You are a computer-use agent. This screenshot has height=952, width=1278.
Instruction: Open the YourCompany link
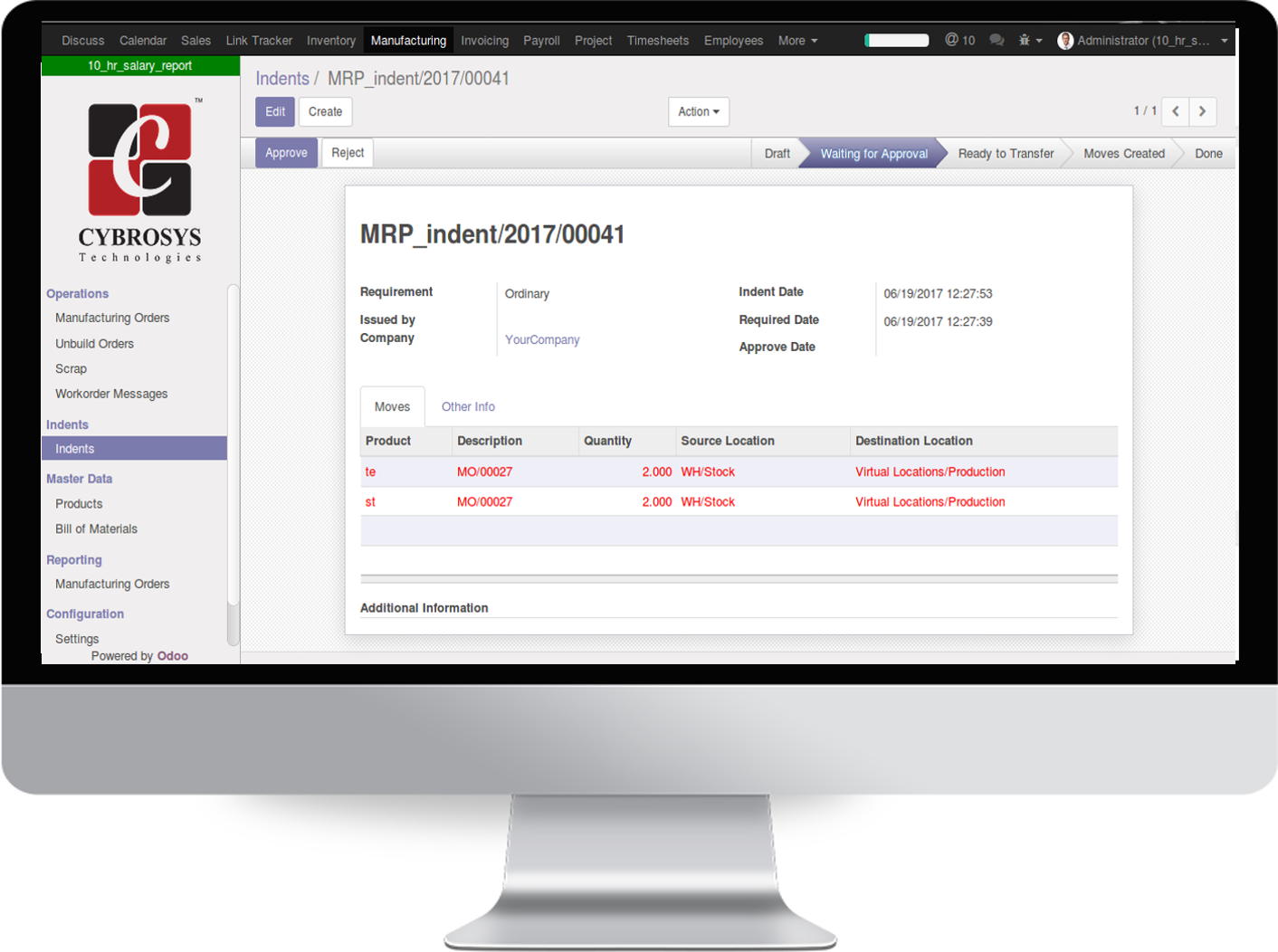click(x=542, y=340)
